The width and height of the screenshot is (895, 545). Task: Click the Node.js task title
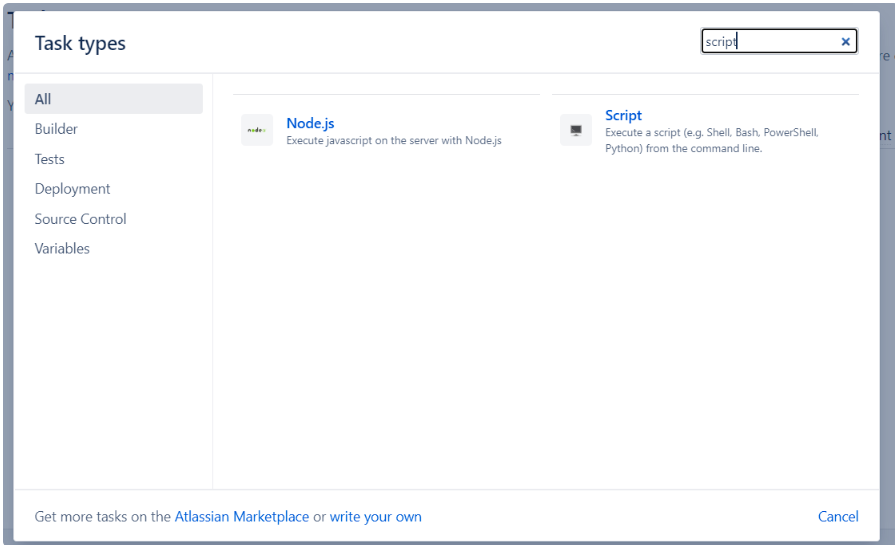[x=310, y=123]
